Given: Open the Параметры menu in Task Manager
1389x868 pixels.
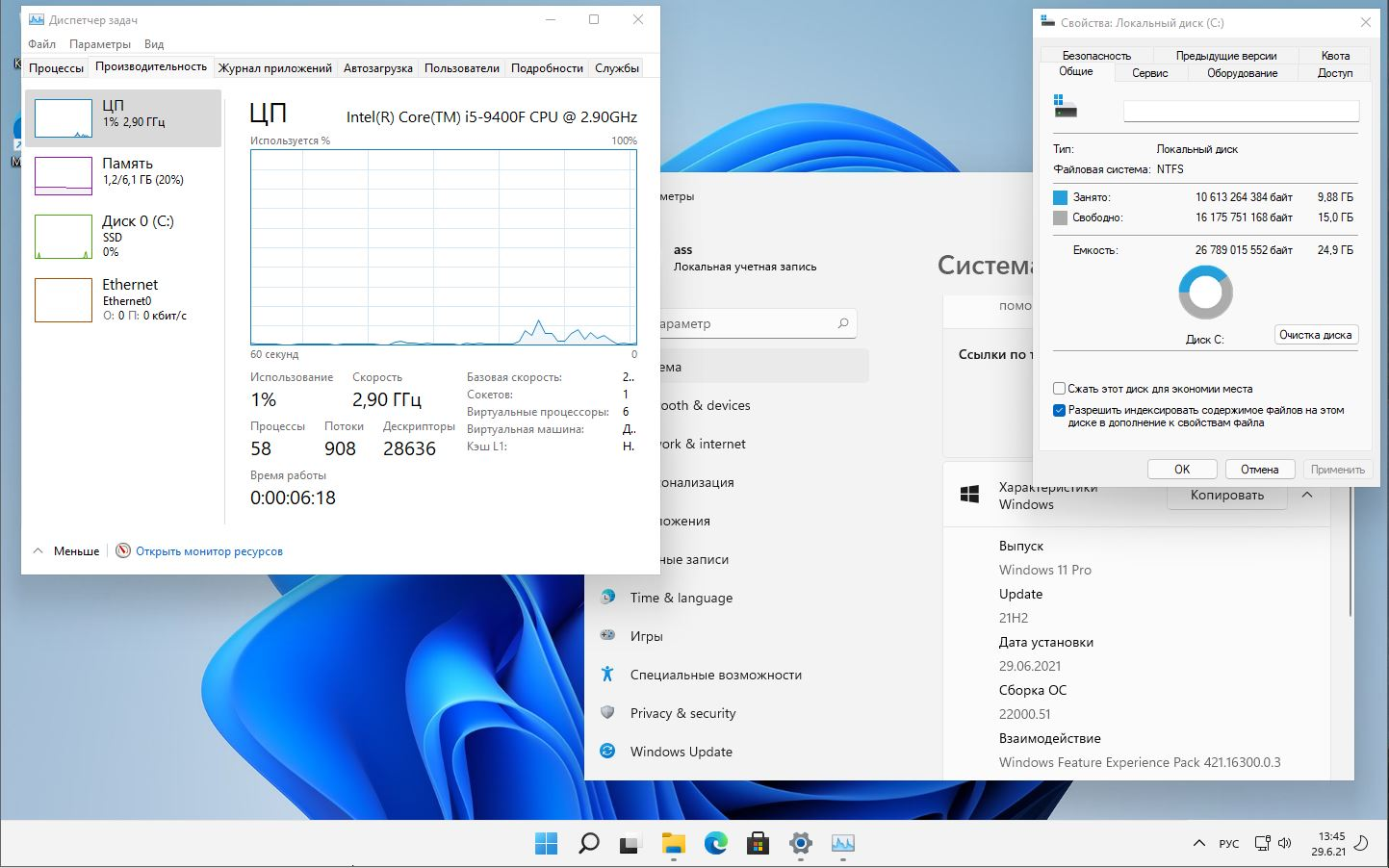Looking at the screenshot, I should [x=99, y=44].
